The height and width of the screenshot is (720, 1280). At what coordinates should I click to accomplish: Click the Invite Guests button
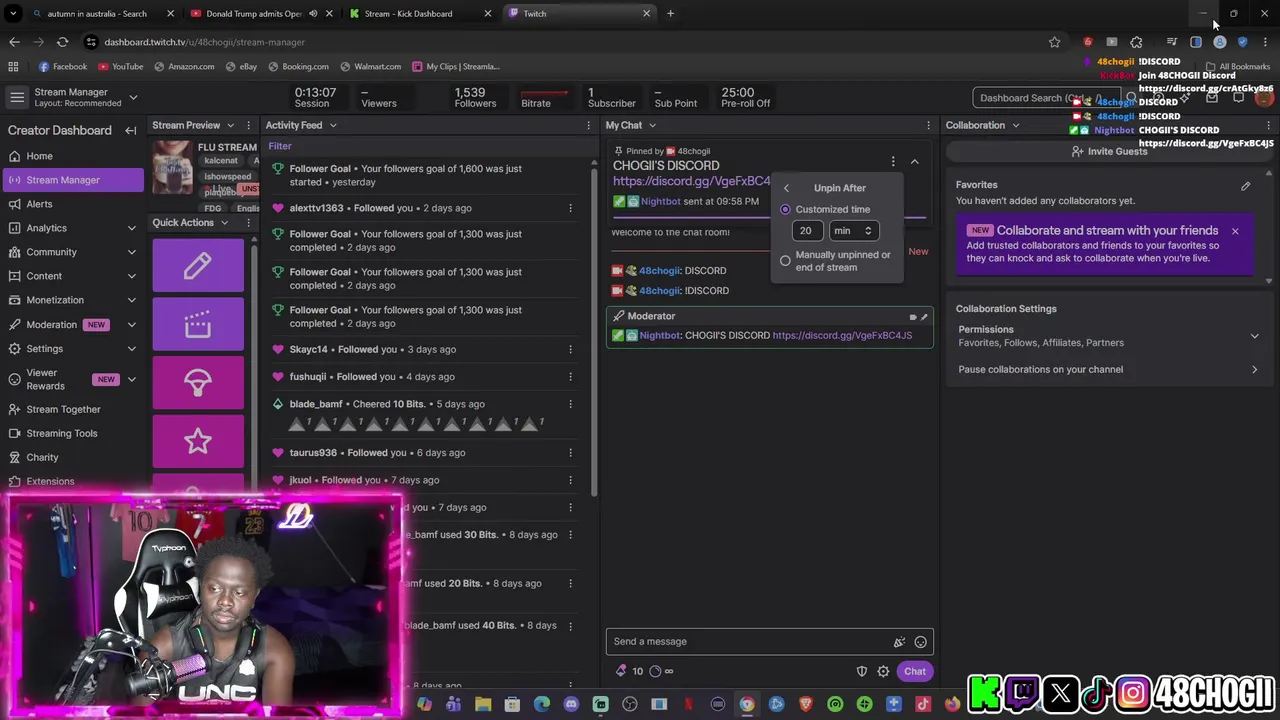tap(1109, 151)
